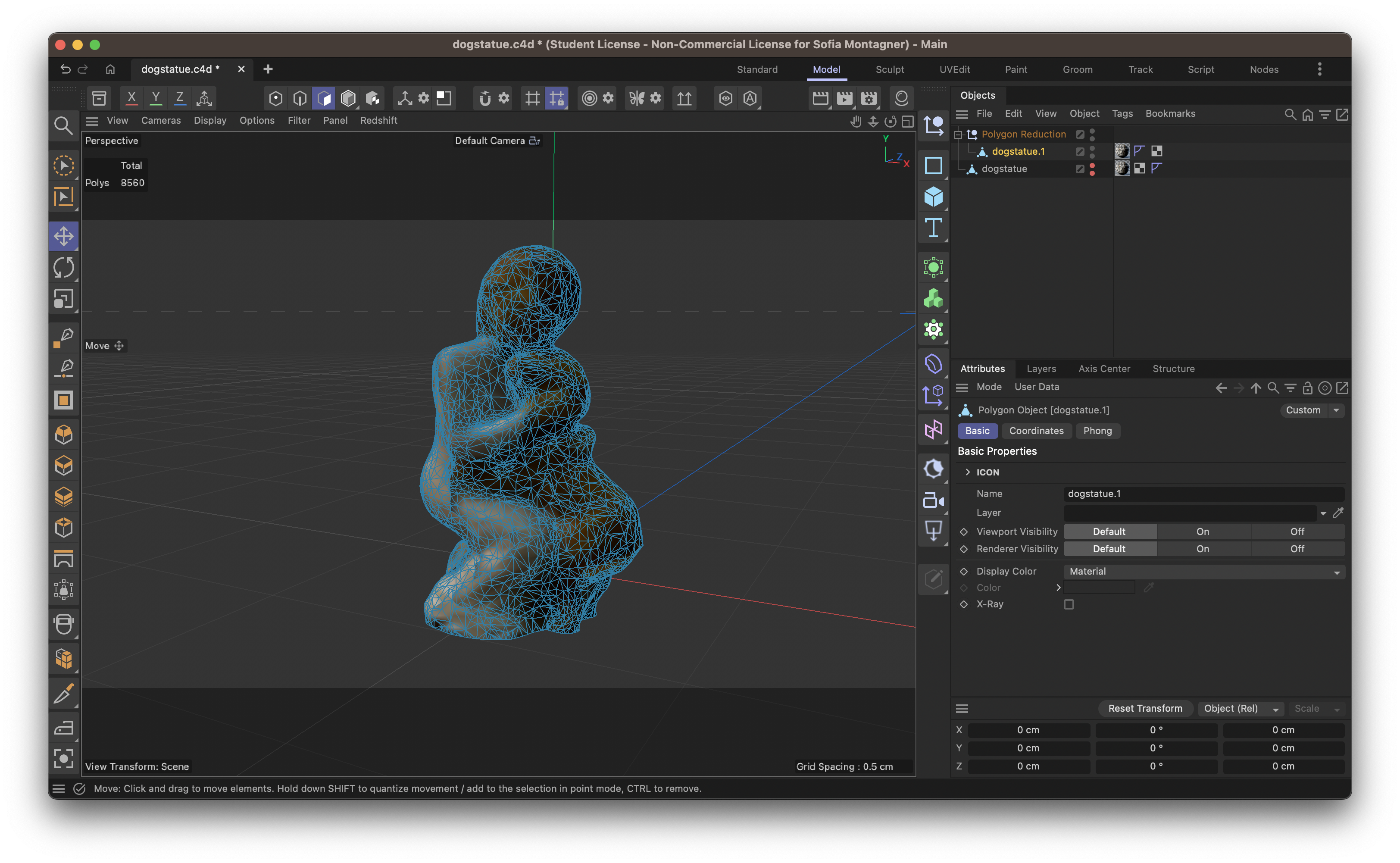
Task: Enable the X-Ray checkbox
Action: [x=1069, y=604]
